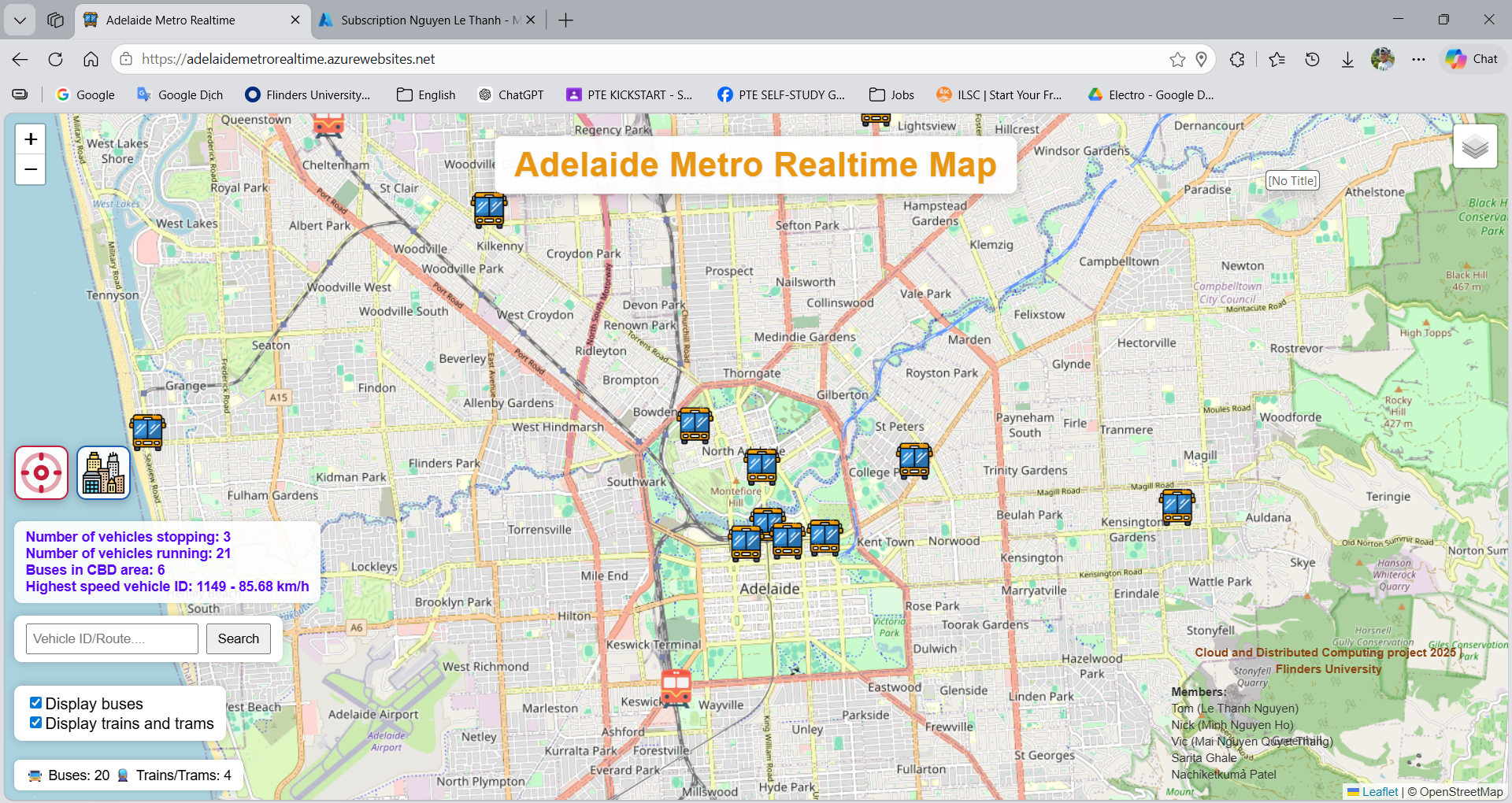The image size is (1512, 803).
Task: Click the Vehicle ID/Route input field
Action: pyautogui.click(x=111, y=638)
